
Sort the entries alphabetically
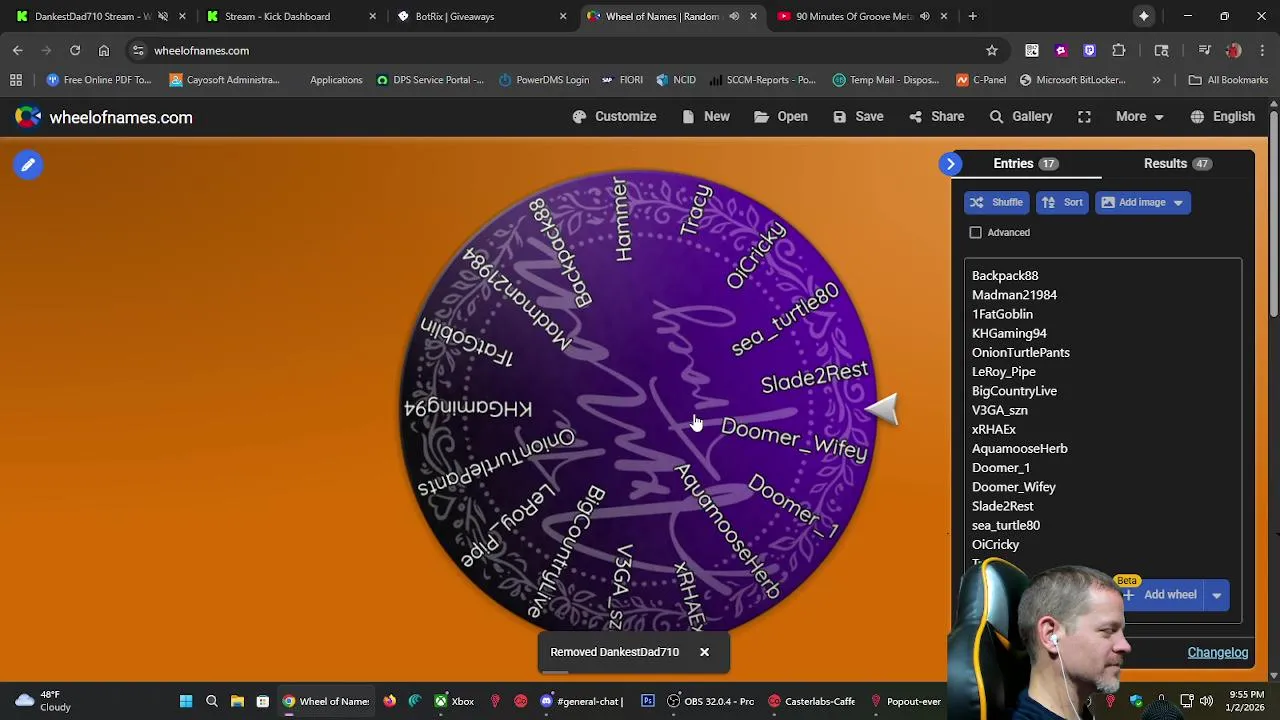1062,202
